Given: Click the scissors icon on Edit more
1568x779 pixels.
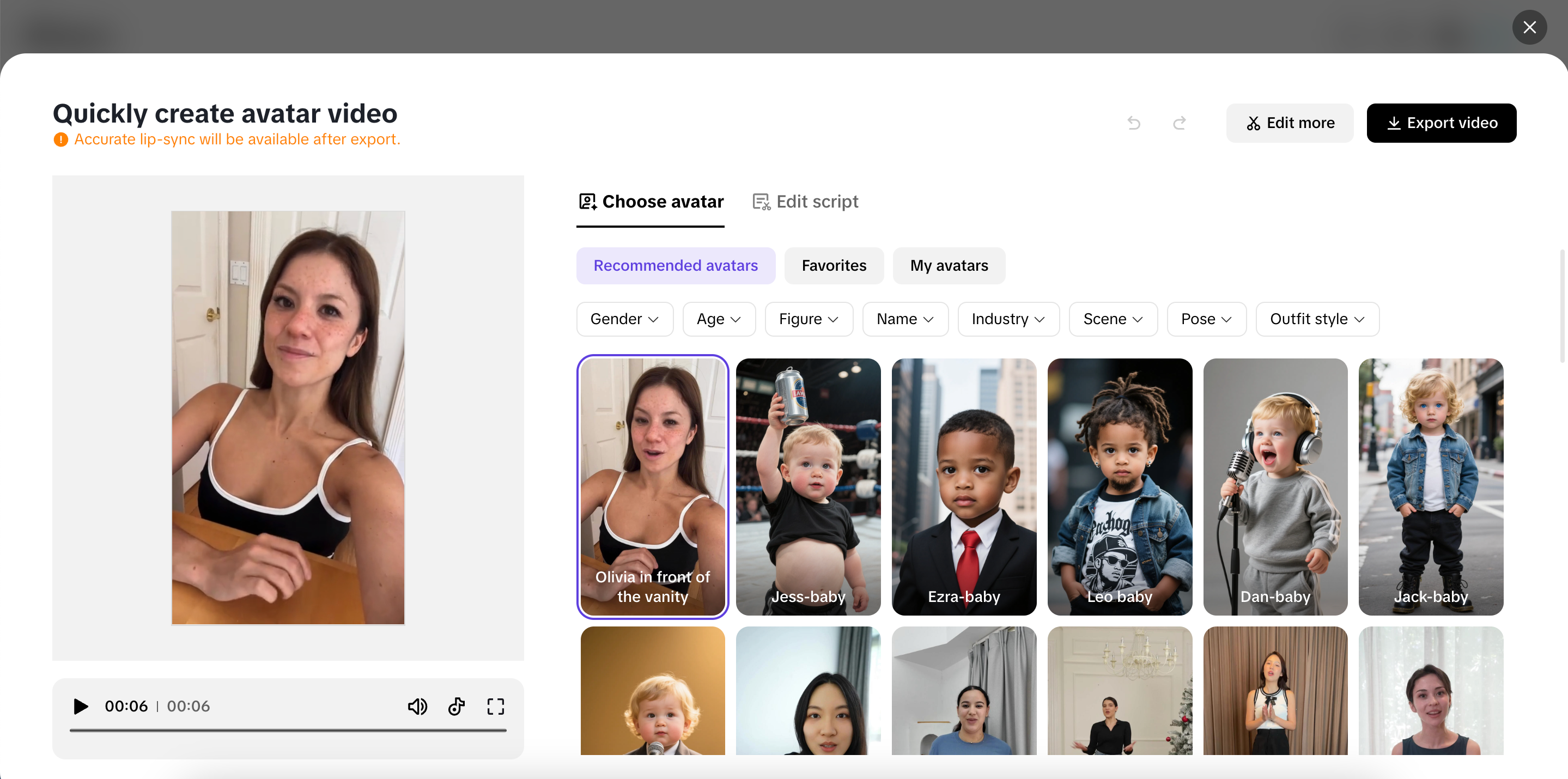Looking at the screenshot, I should pos(1254,123).
